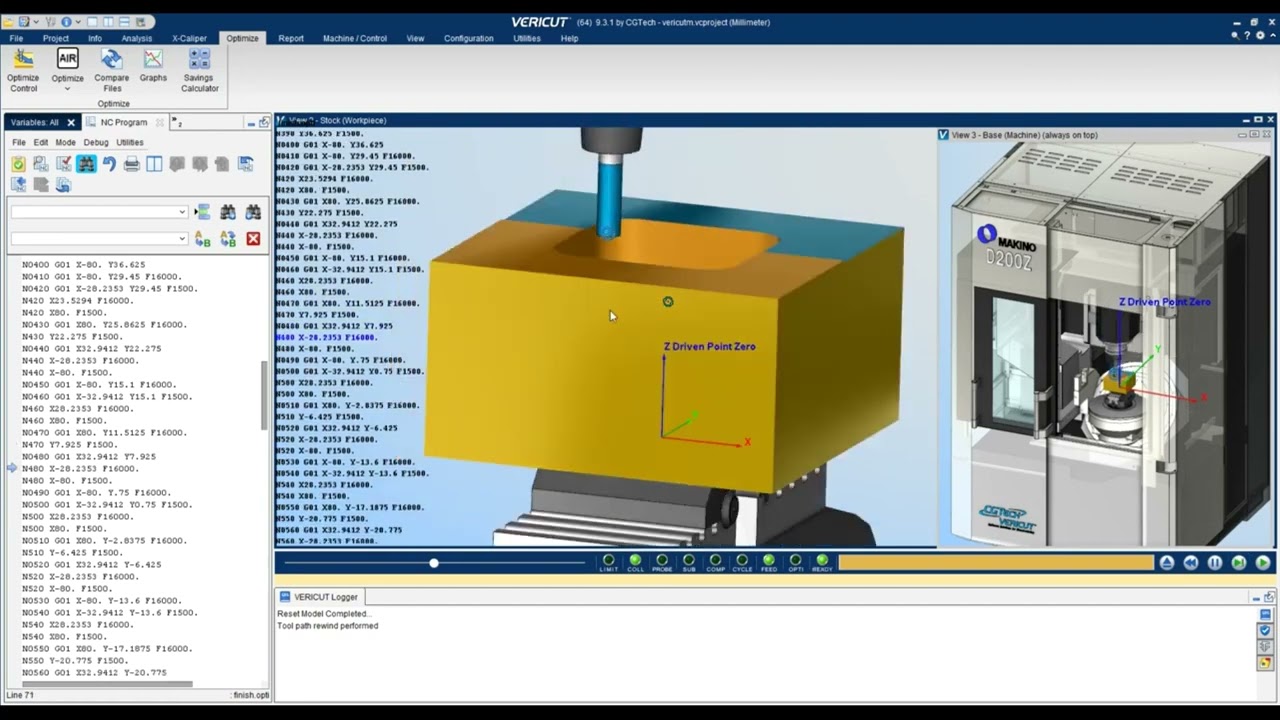Select the single view layout icon
1280x720 pixels.
point(92,22)
